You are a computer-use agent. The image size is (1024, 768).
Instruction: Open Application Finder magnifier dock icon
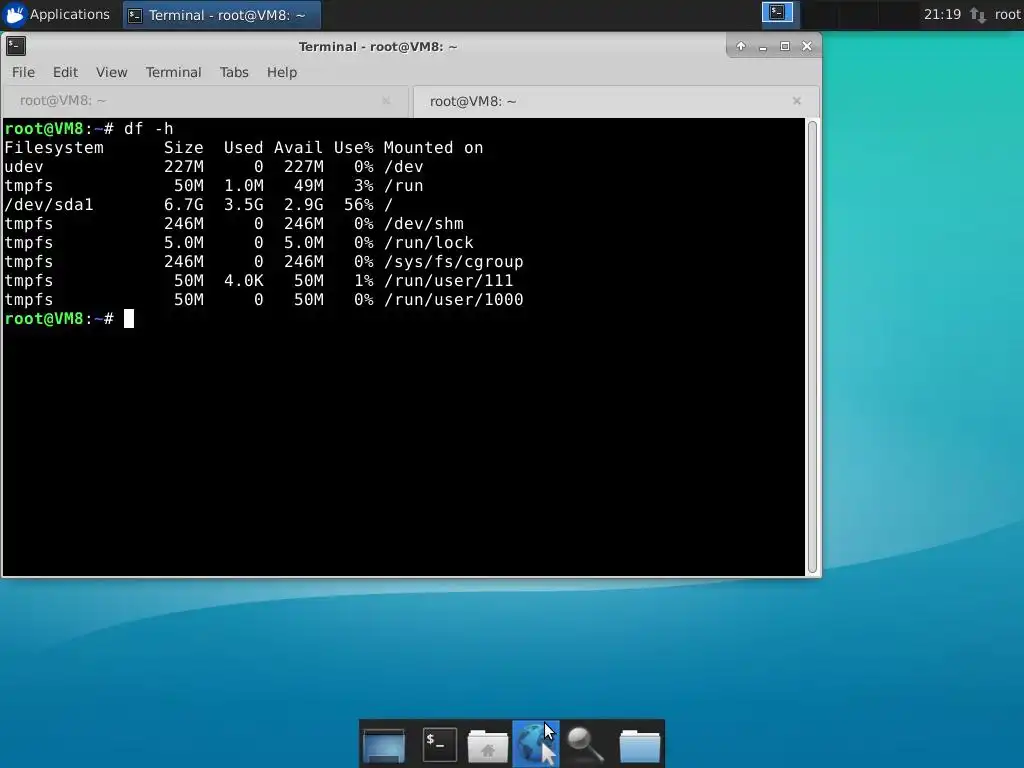point(585,744)
